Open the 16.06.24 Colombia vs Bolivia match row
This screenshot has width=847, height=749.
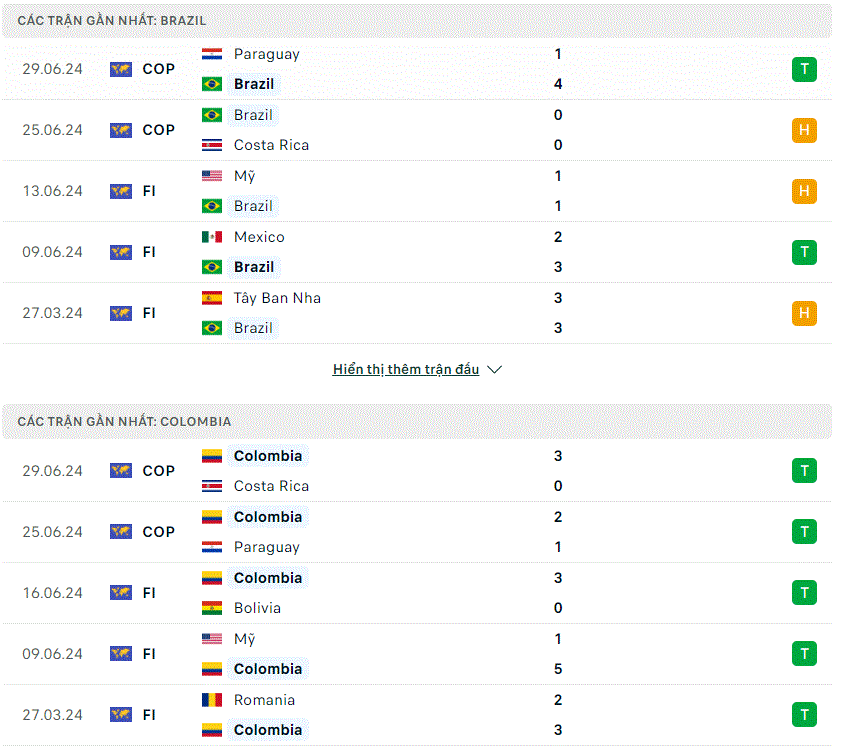[416, 593]
